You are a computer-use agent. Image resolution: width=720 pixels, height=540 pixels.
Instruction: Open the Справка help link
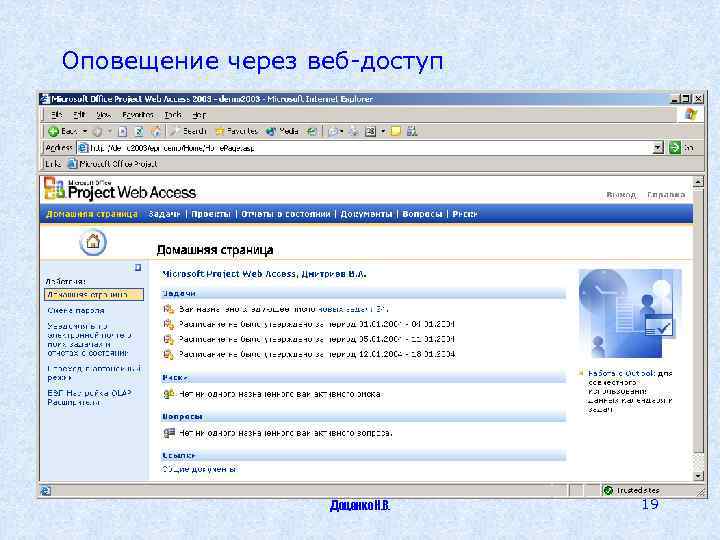coord(666,195)
